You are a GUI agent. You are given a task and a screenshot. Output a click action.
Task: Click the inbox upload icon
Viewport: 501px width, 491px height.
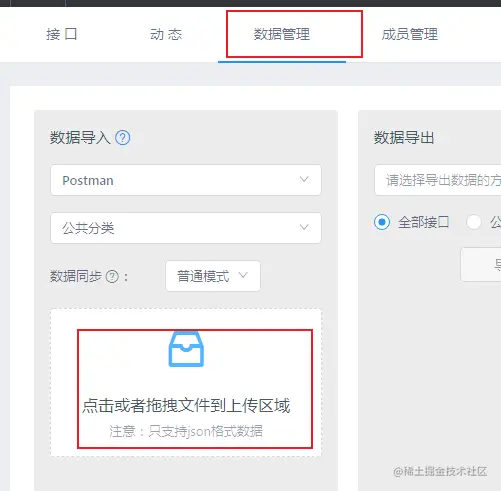point(186,349)
